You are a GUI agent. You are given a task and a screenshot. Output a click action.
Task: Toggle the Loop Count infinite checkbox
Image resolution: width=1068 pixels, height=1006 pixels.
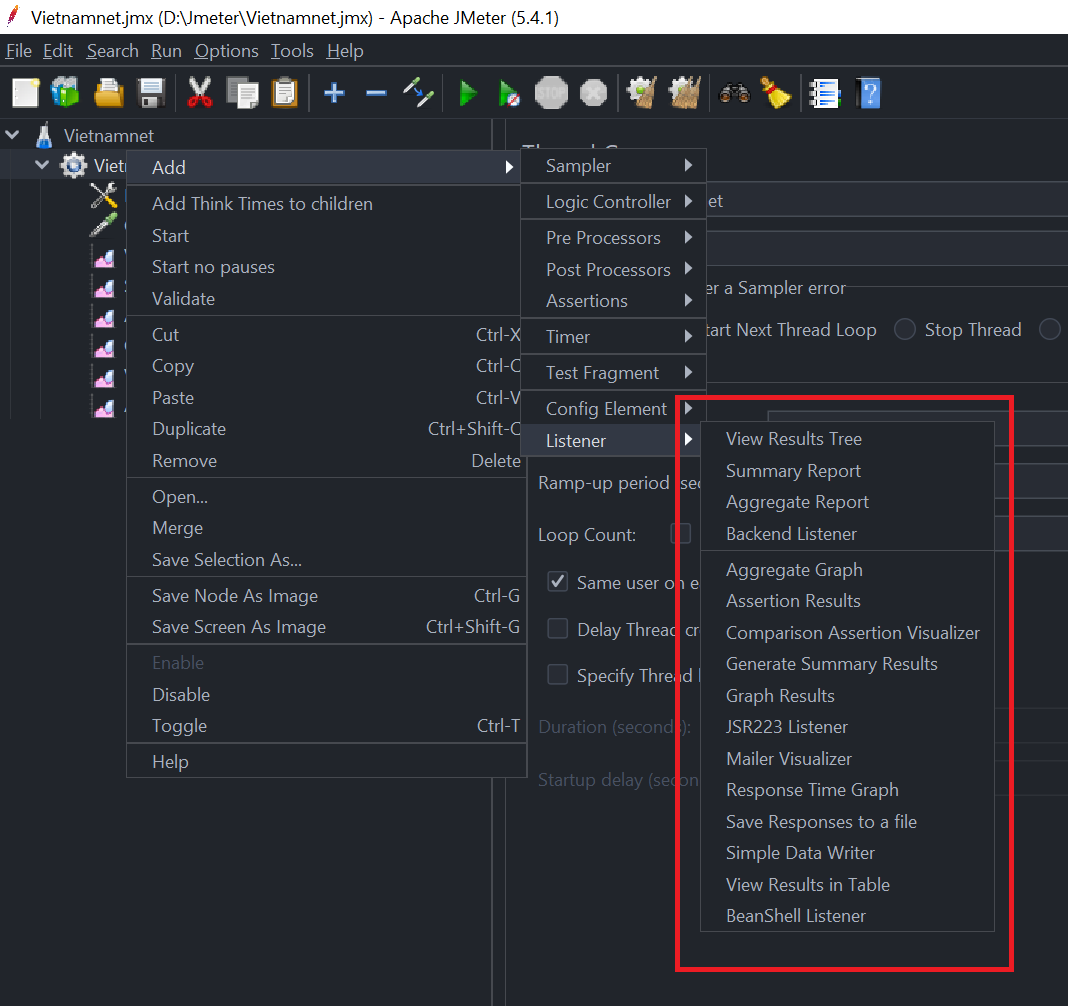(x=680, y=533)
